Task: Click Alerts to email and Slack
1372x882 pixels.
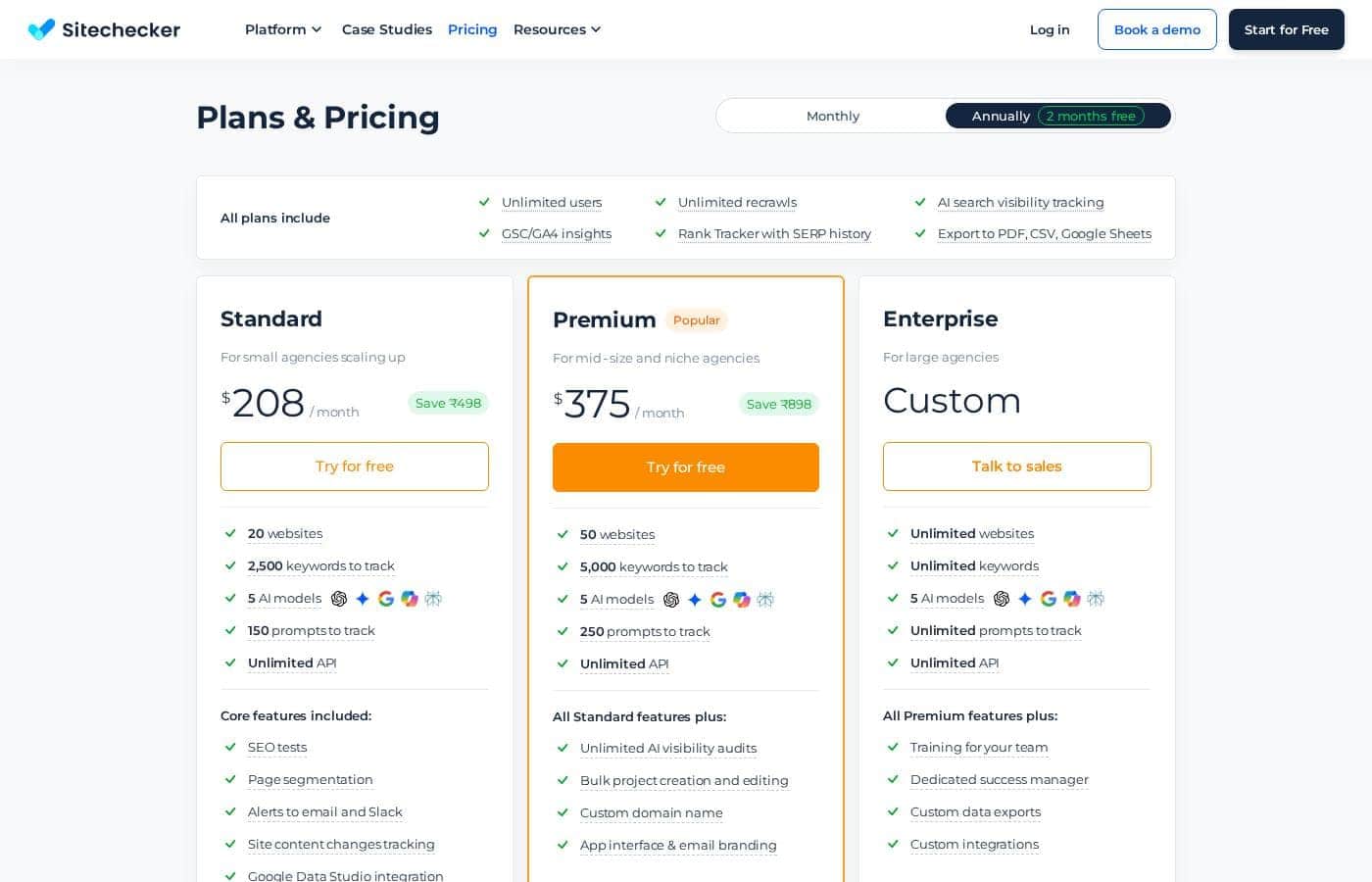Action: (325, 811)
